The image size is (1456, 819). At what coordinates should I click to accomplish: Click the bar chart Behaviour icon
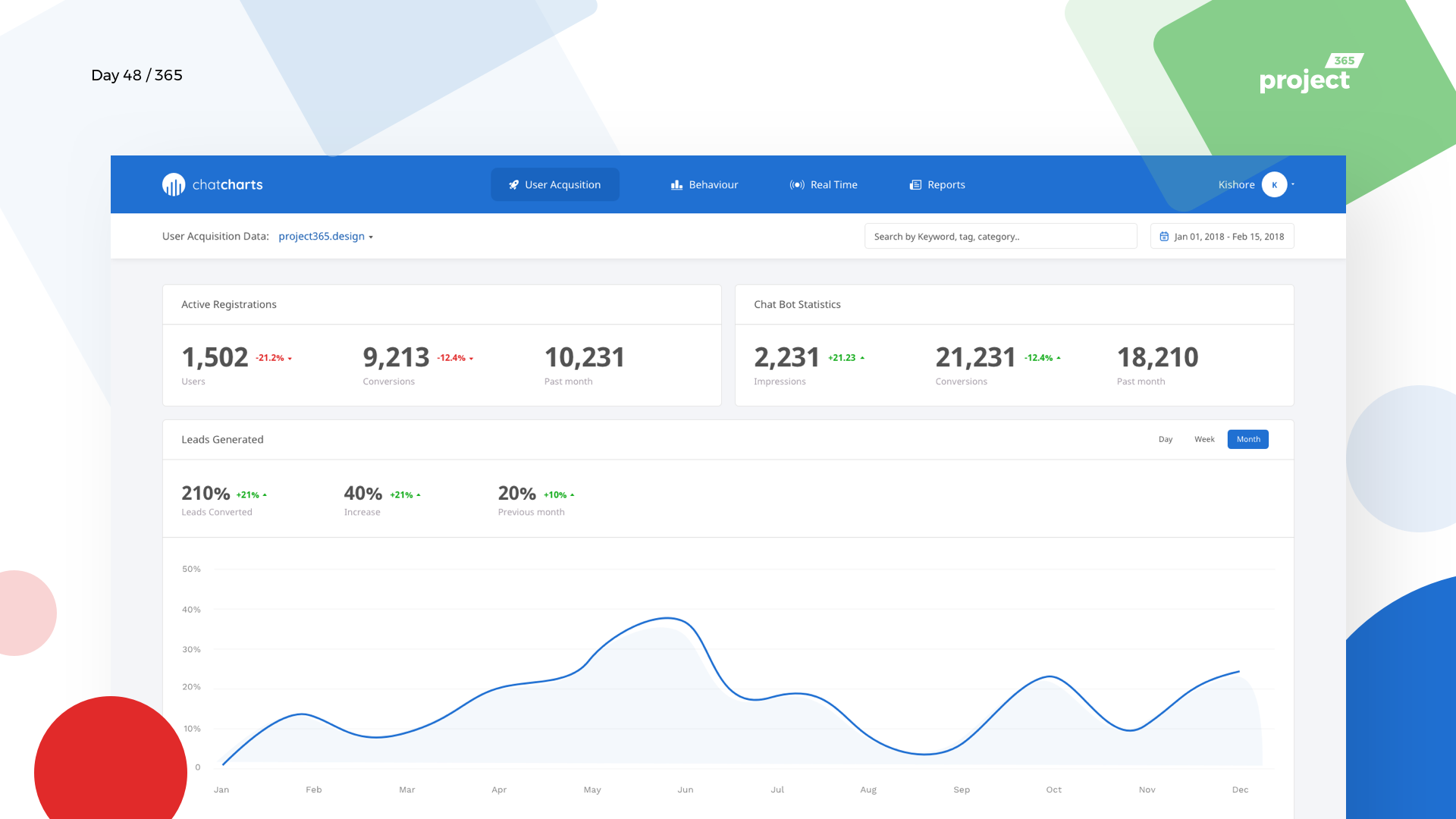click(x=676, y=184)
